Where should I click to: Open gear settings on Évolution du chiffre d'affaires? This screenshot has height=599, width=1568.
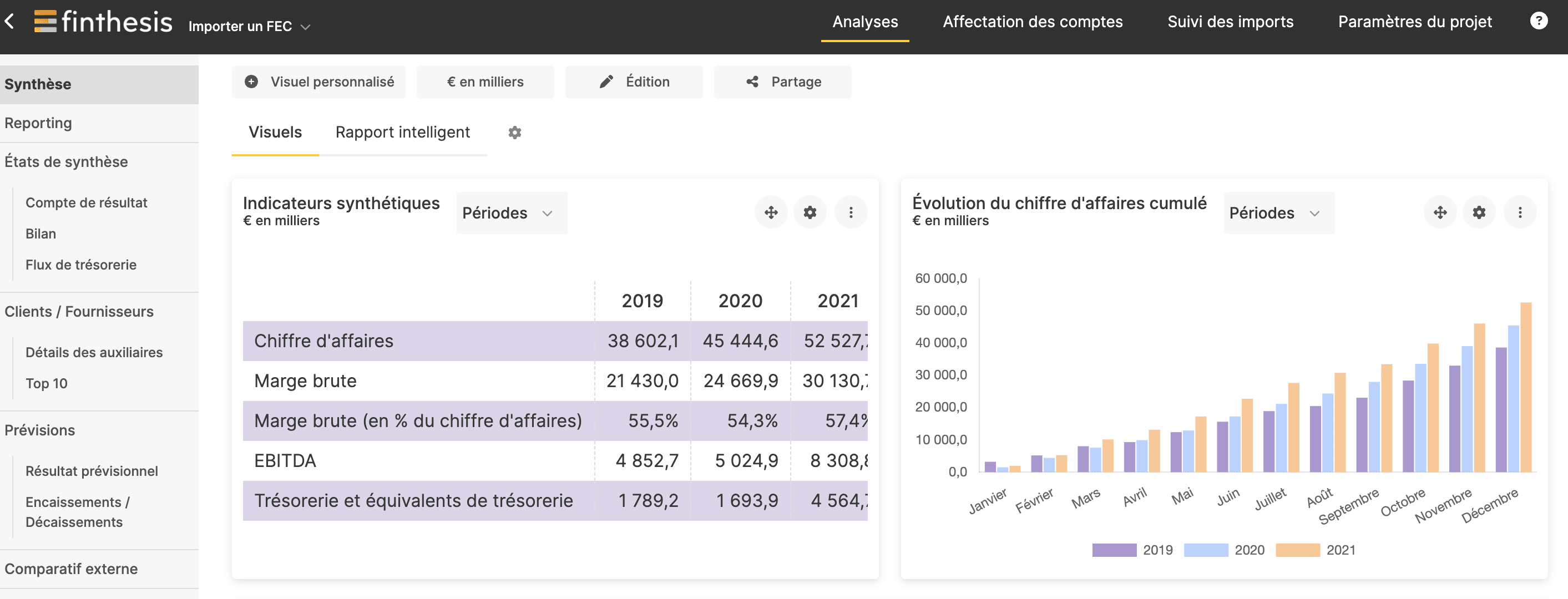tap(1480, 212)
